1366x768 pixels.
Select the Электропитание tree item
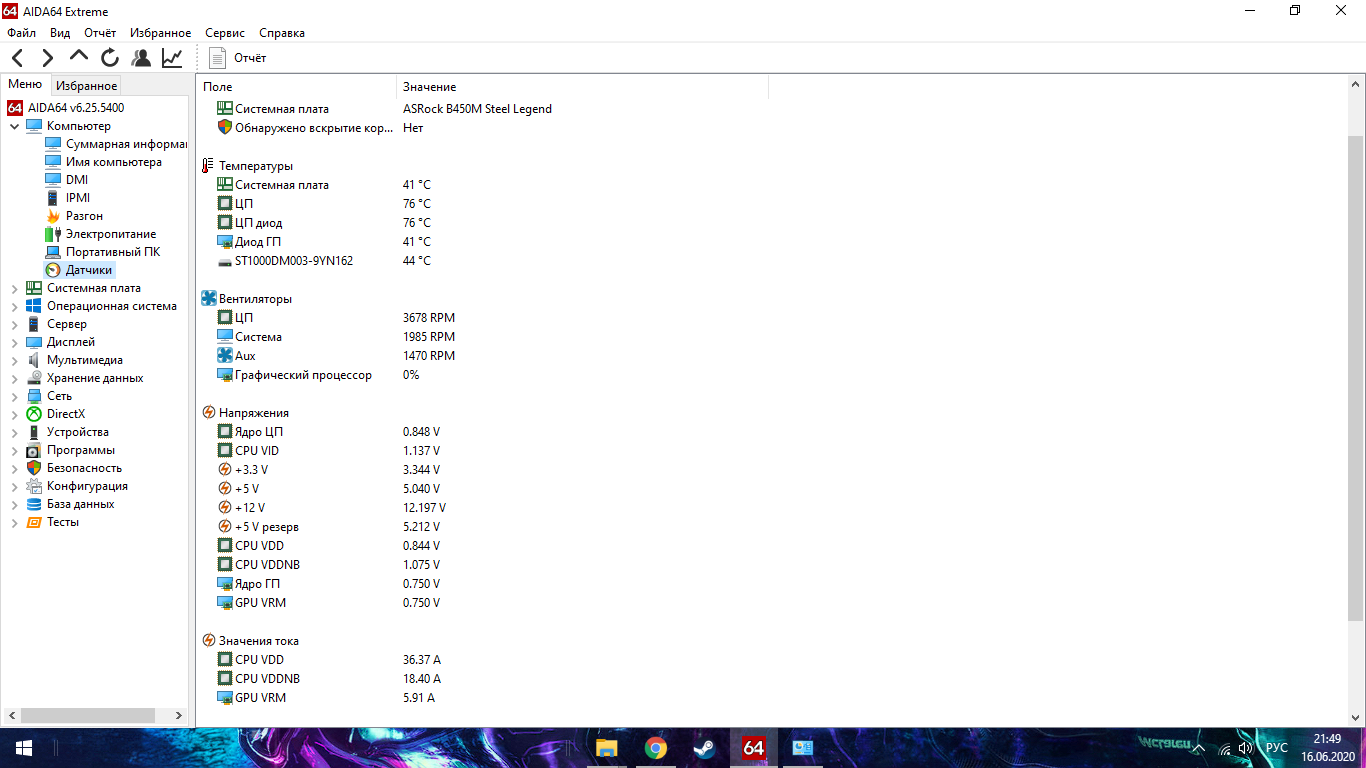(101, 234)
